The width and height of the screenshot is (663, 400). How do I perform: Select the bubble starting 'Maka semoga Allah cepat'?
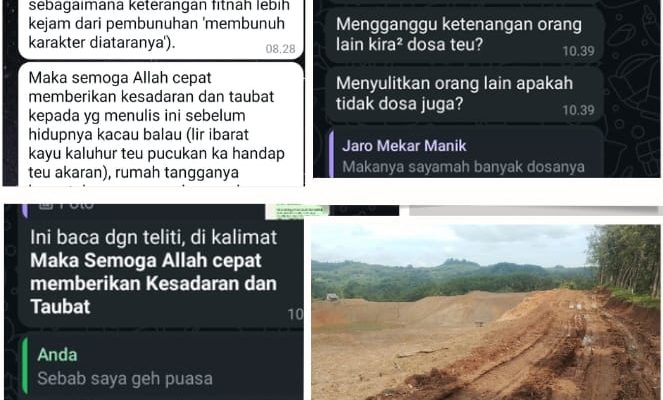pyautogui.click(x=161, y=124)
